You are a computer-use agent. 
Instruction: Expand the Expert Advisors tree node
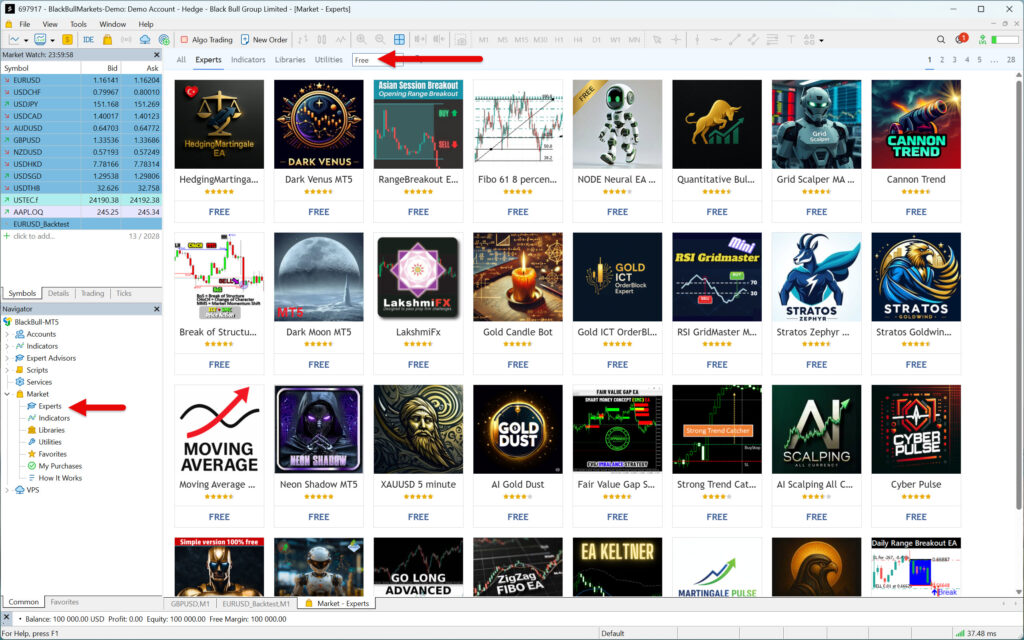pyautogui.click(x=8, y=358)
